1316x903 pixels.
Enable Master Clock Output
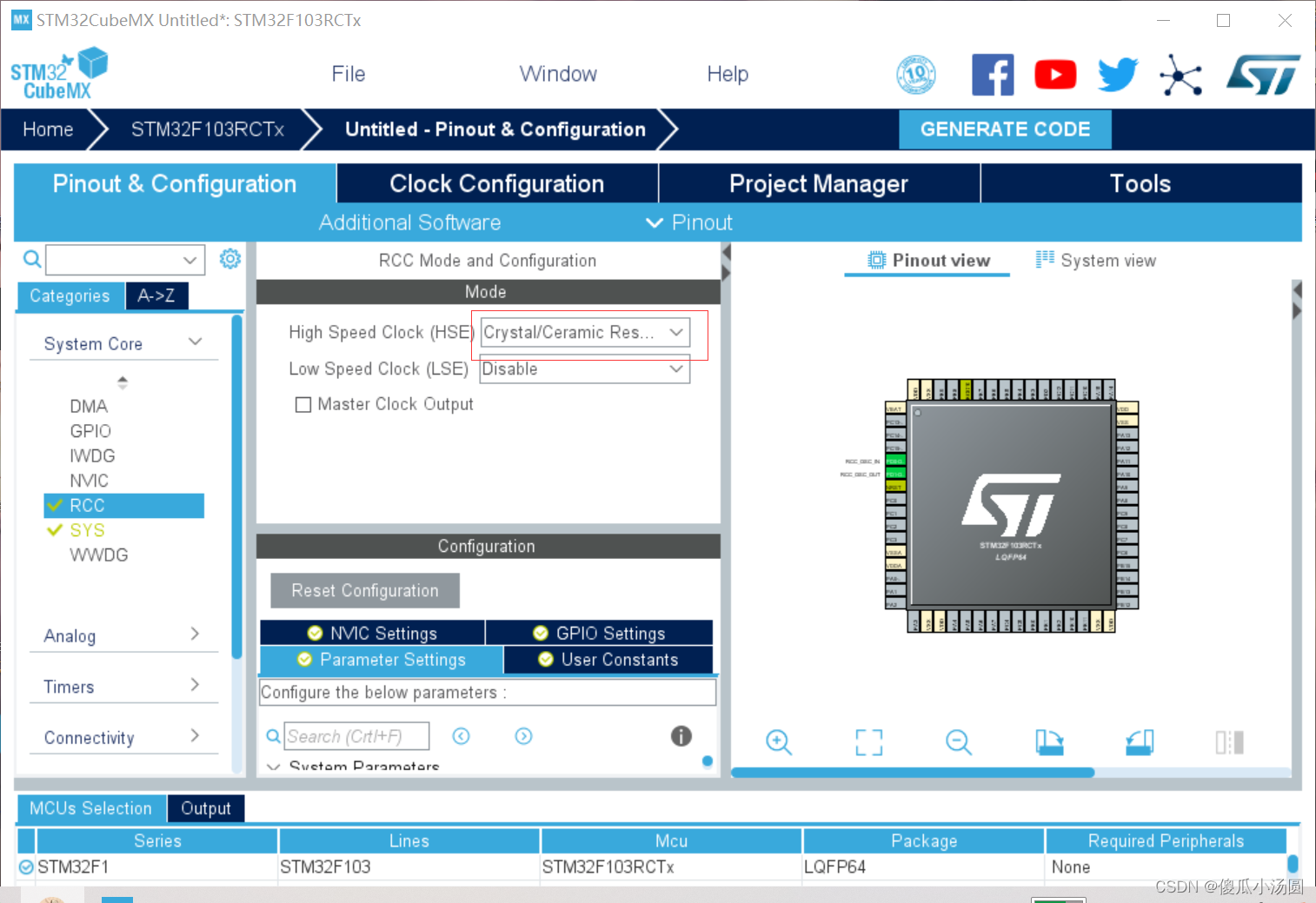(x=302, y=404)
